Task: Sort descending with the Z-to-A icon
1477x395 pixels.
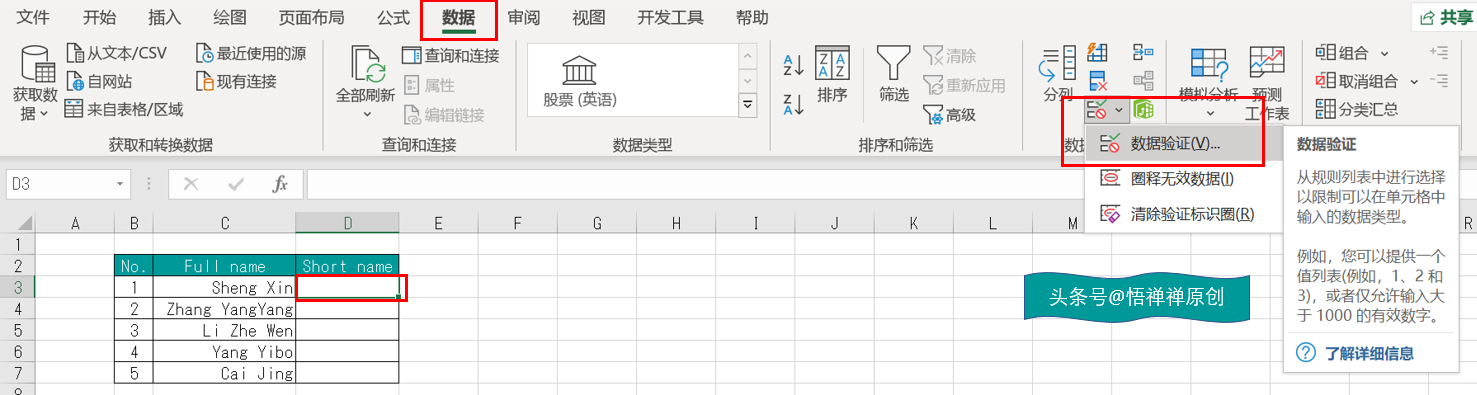Action: point(793,104)
